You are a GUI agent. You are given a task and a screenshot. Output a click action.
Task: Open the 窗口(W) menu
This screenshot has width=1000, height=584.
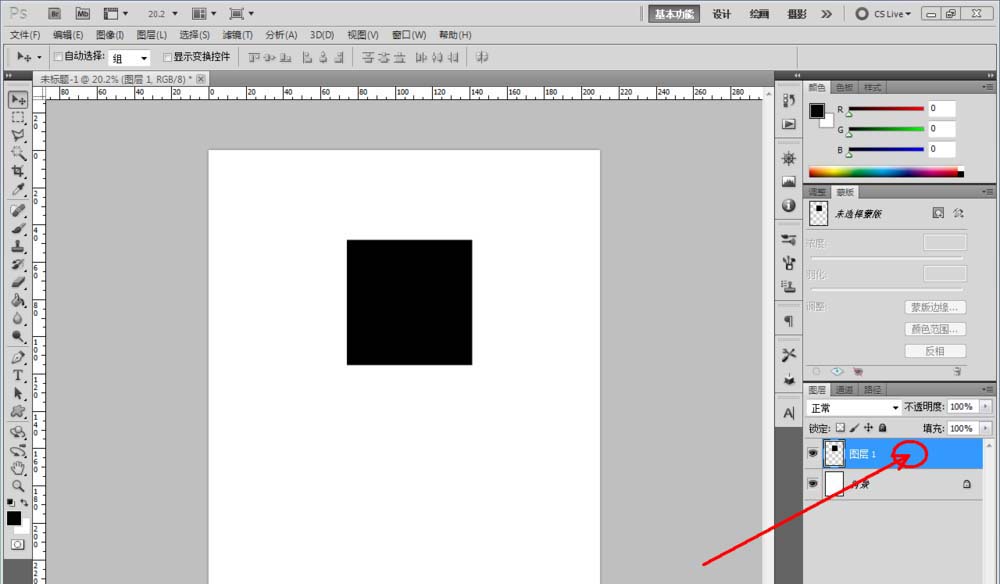click(409, 34)
